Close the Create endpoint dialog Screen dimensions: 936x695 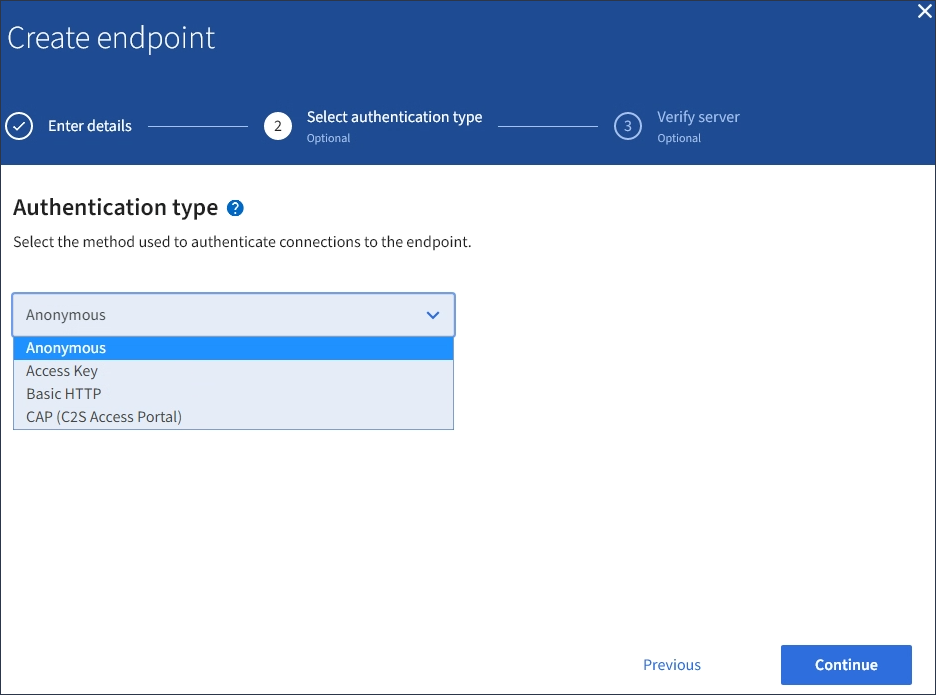pyautogui.click(x=924, y=12)
